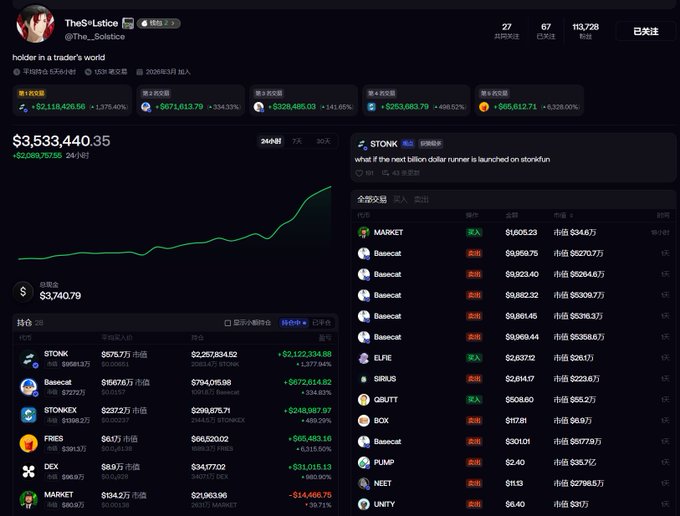Open the 67 已关注 following count

[546, 31]
